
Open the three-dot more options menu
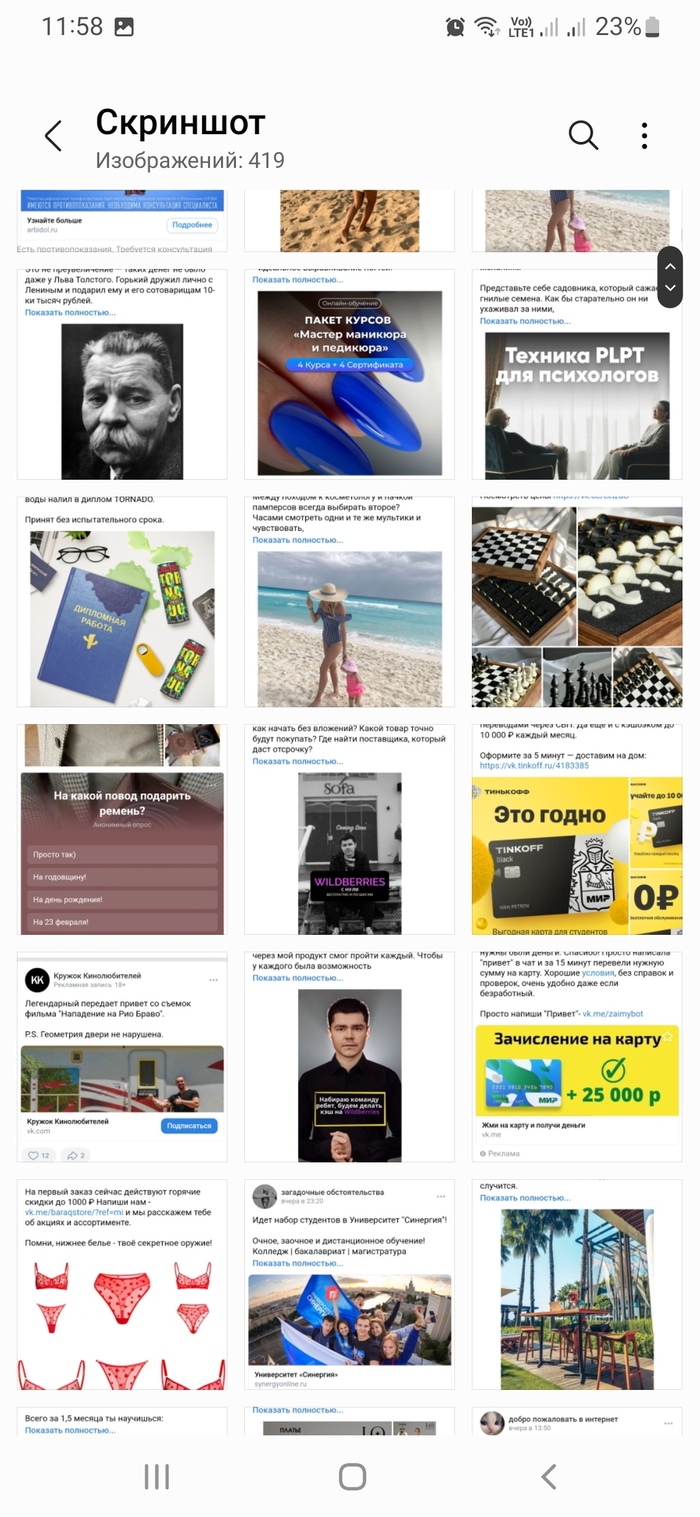tap(645, 136)
